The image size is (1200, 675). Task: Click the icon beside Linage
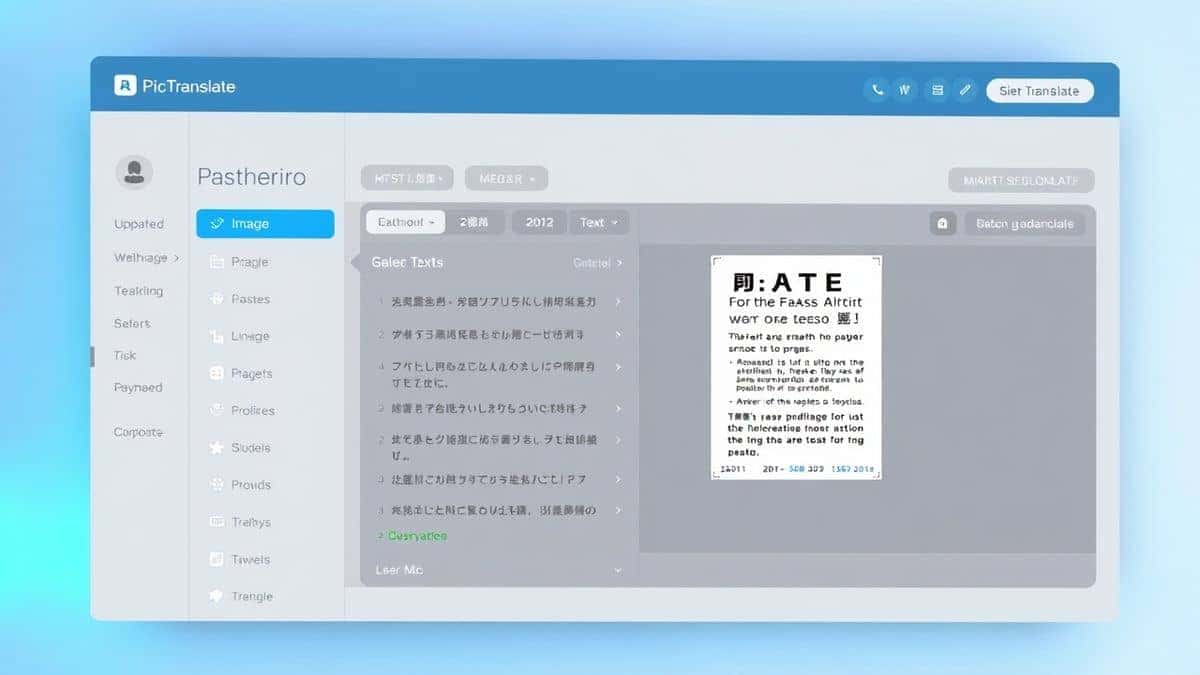(216, 337)
